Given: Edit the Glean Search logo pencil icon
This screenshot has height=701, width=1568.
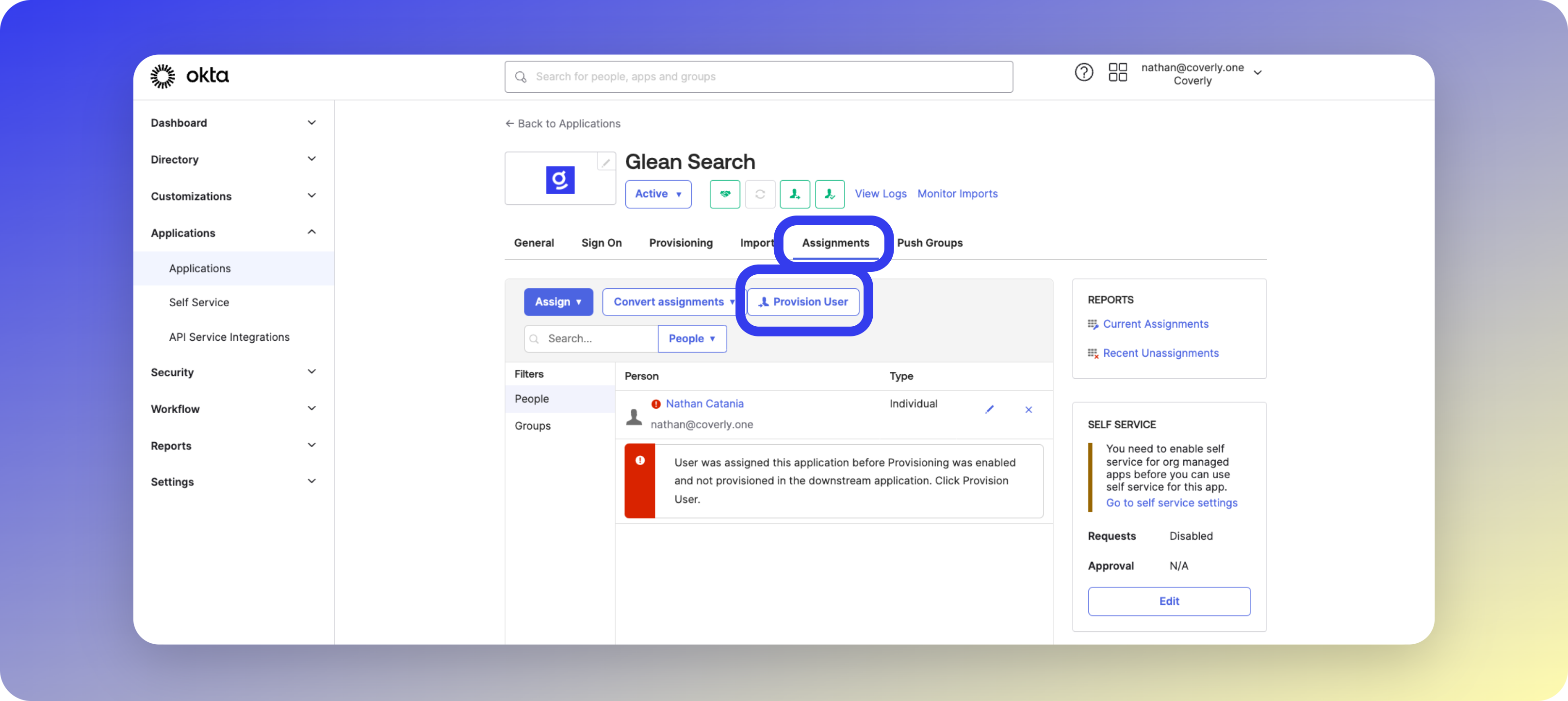Looking at the screenshot, I should point(605,162).
